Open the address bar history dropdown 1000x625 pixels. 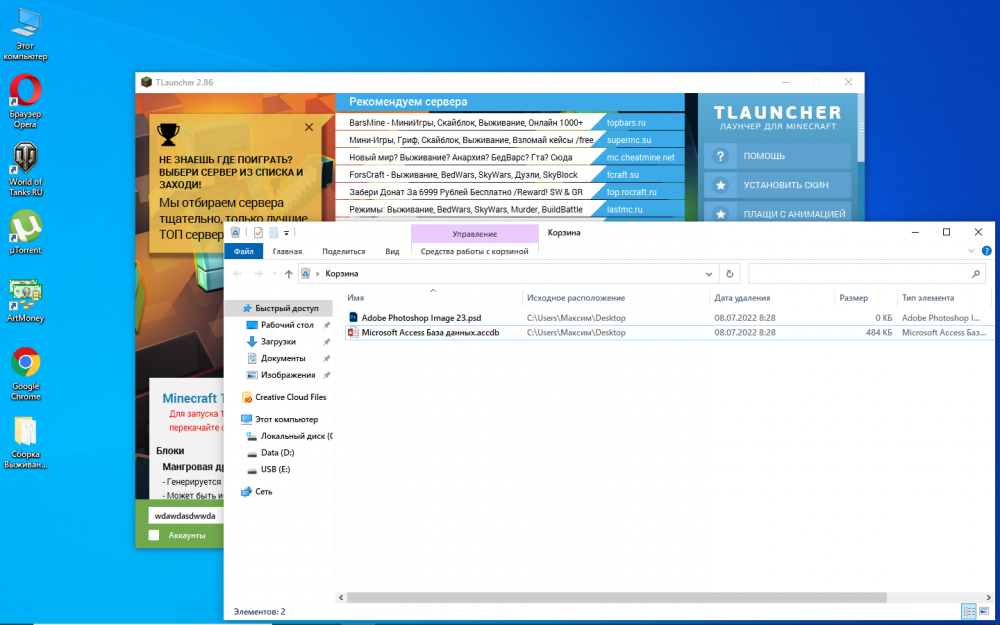click(x=709, y=274)
